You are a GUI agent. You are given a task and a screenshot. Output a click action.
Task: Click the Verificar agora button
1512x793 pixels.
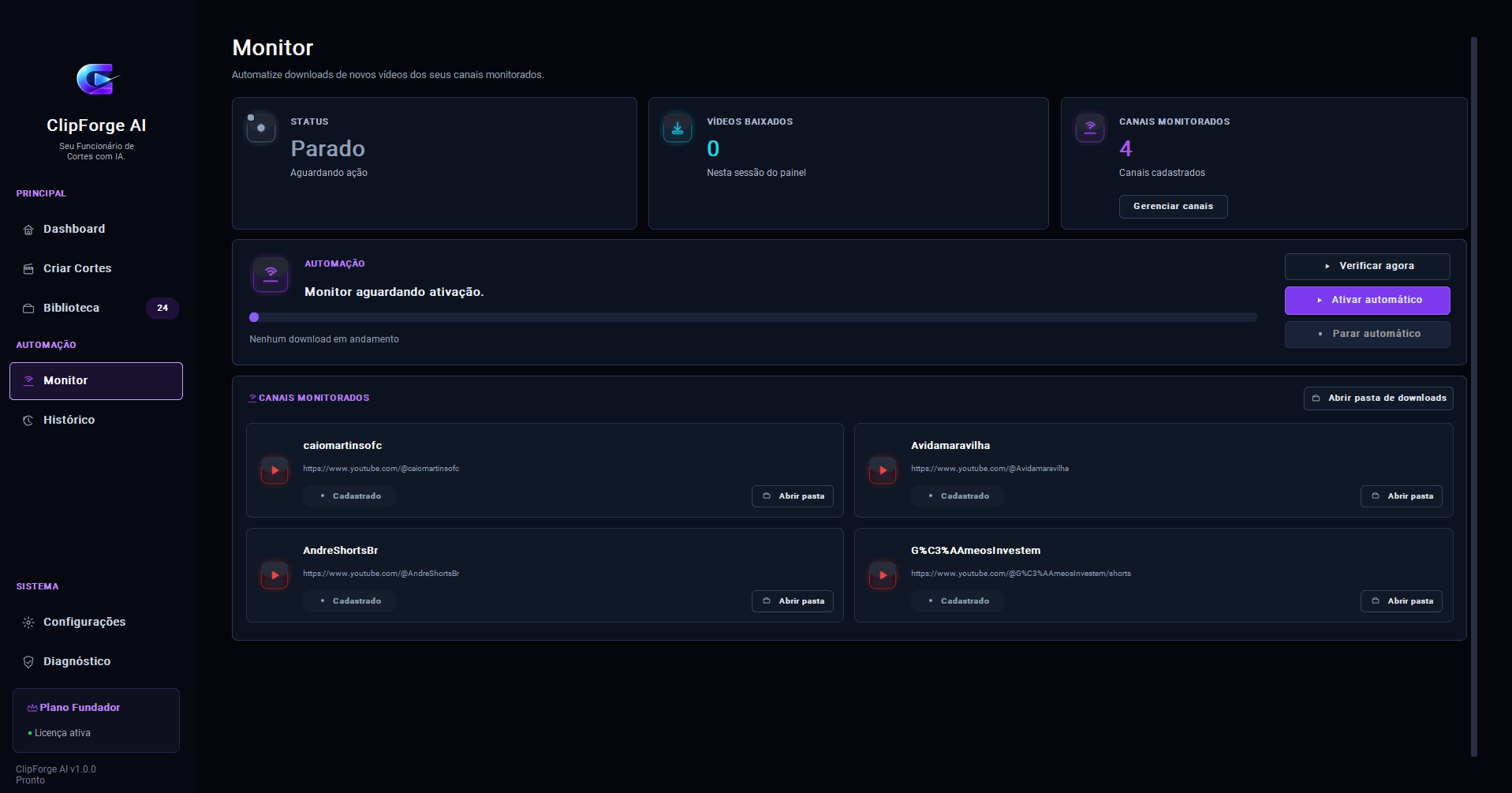pos(1367,266)
